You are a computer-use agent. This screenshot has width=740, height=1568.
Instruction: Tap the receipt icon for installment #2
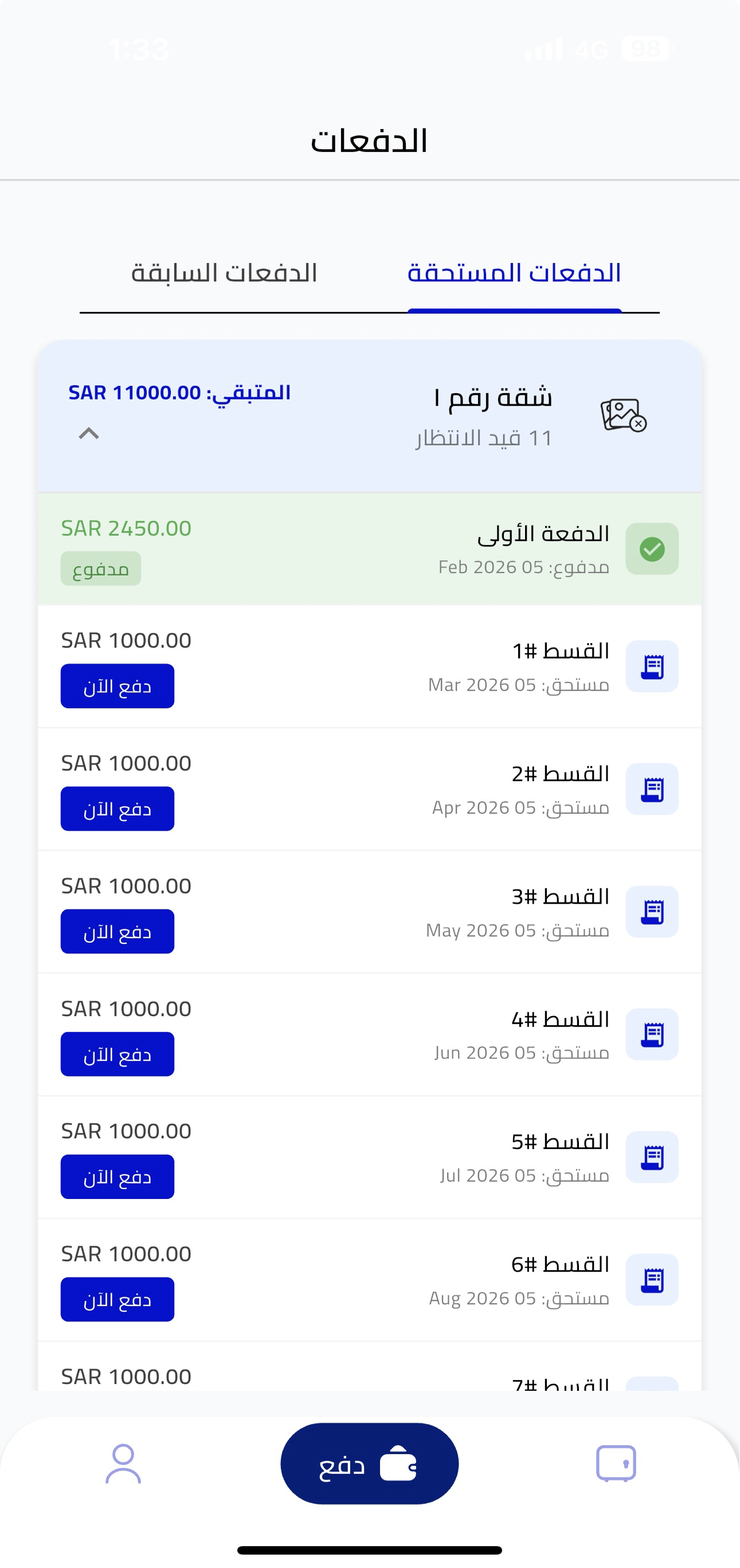point(652,789)
